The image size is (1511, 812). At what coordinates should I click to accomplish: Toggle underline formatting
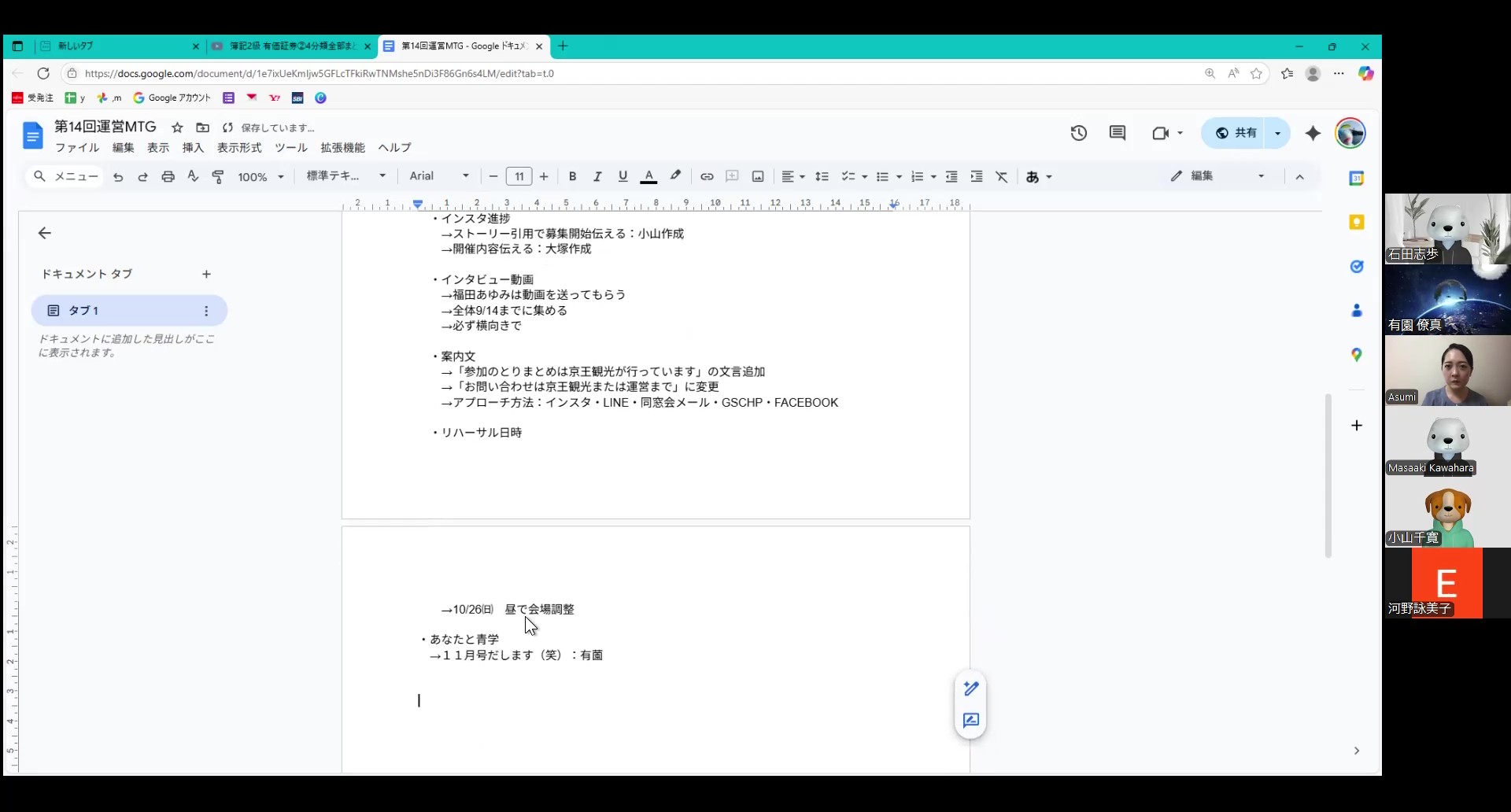click(623, 177)
